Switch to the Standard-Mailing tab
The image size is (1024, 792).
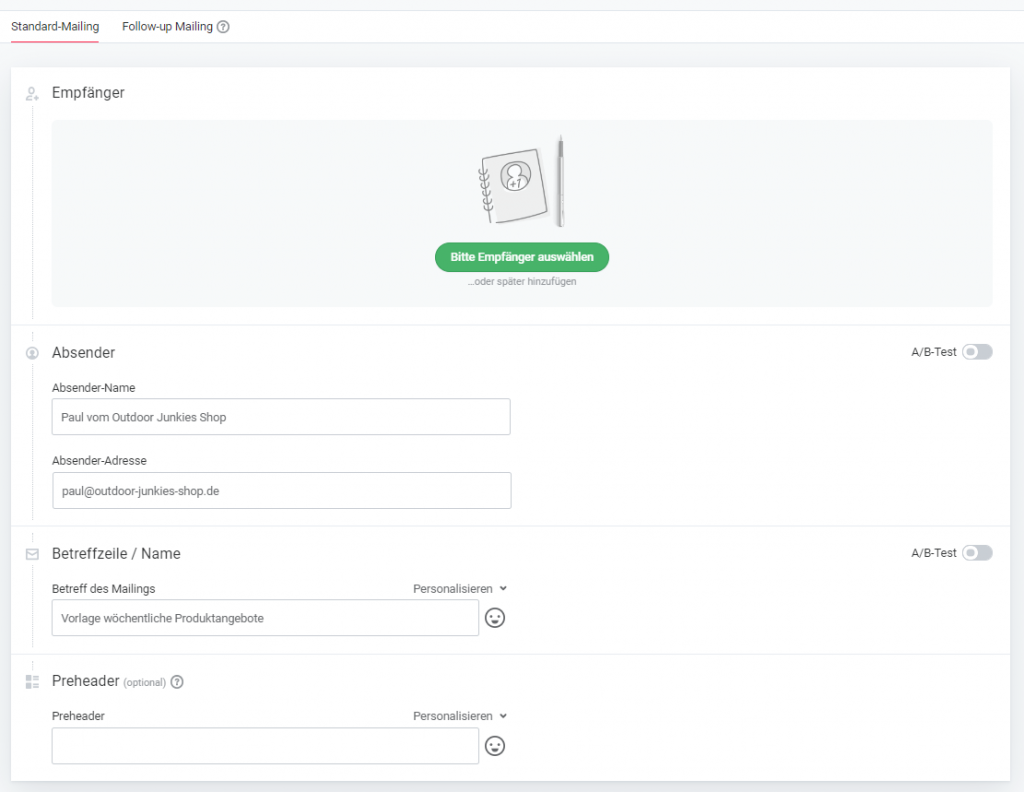(55, 27)
